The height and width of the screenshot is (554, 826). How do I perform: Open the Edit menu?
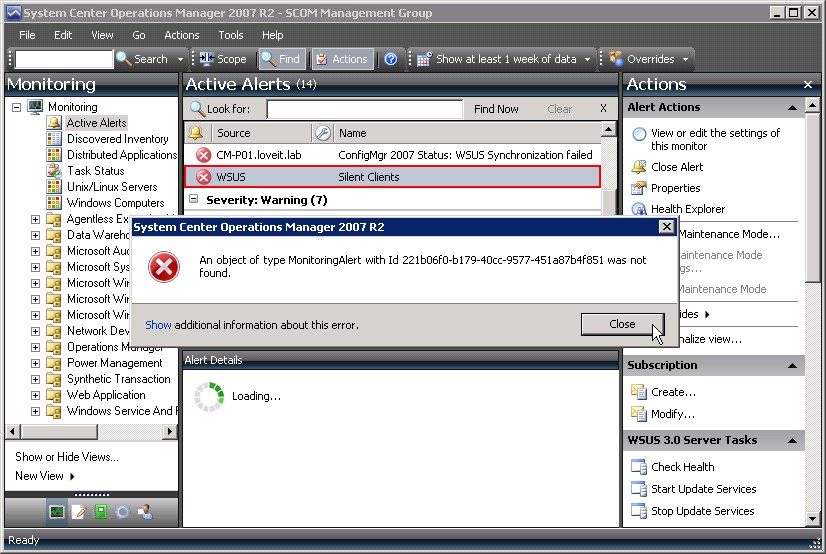(x=63, y=35)
